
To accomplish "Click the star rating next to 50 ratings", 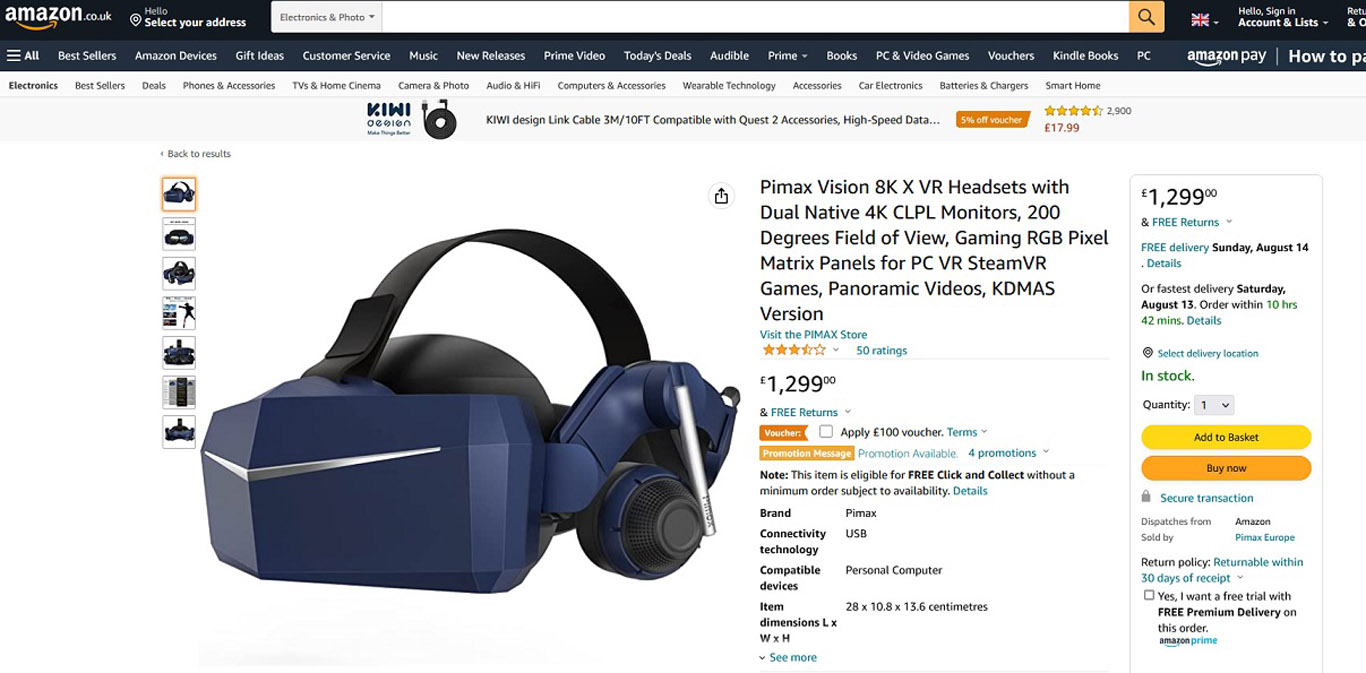I will click(x=795, y=350).
